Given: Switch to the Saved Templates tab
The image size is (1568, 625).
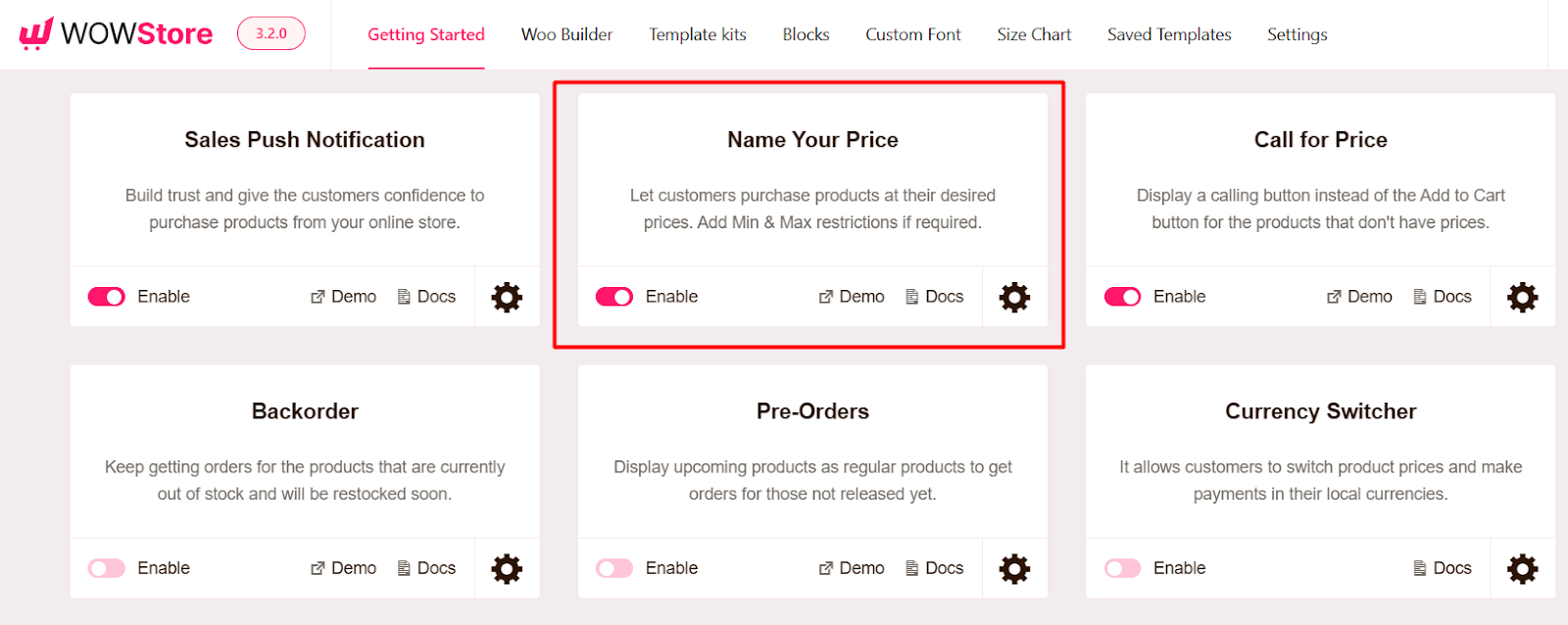Looking at the screenshot, I should click(1167, 34).
